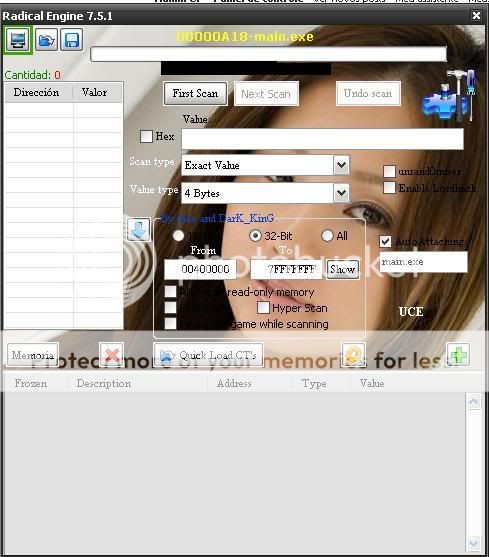Click the tools puzzle piece icon
The image size is (489, 557).
[449, 95]
